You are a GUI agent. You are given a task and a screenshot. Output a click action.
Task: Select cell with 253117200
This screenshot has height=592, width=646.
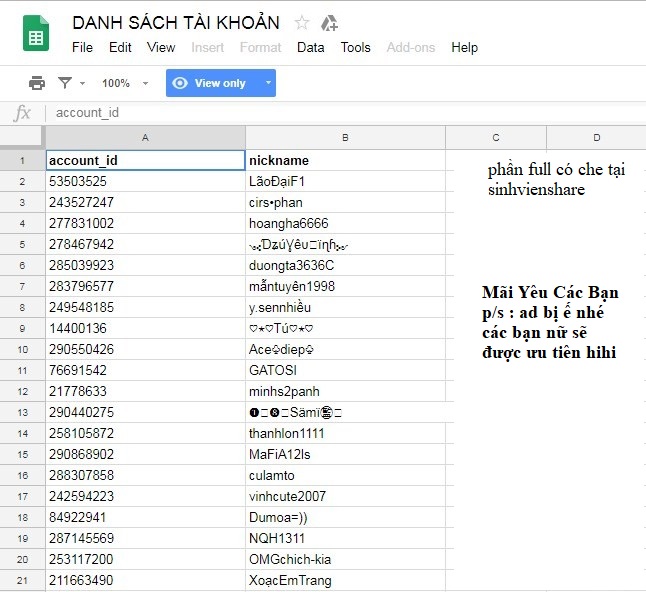pos(145,559)
